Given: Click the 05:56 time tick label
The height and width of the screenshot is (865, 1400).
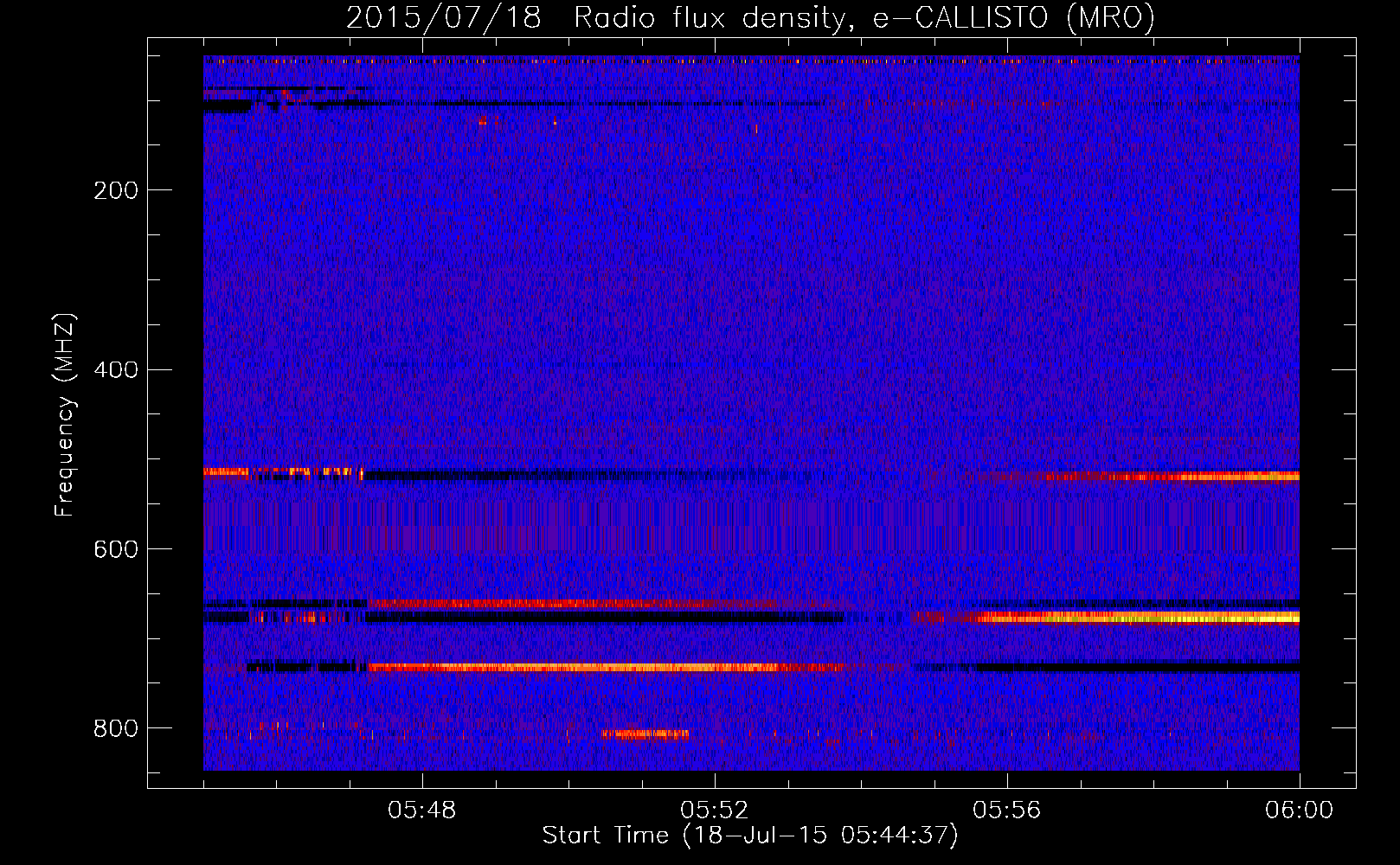Looking at the screenshot, I should pos(1006,811).
